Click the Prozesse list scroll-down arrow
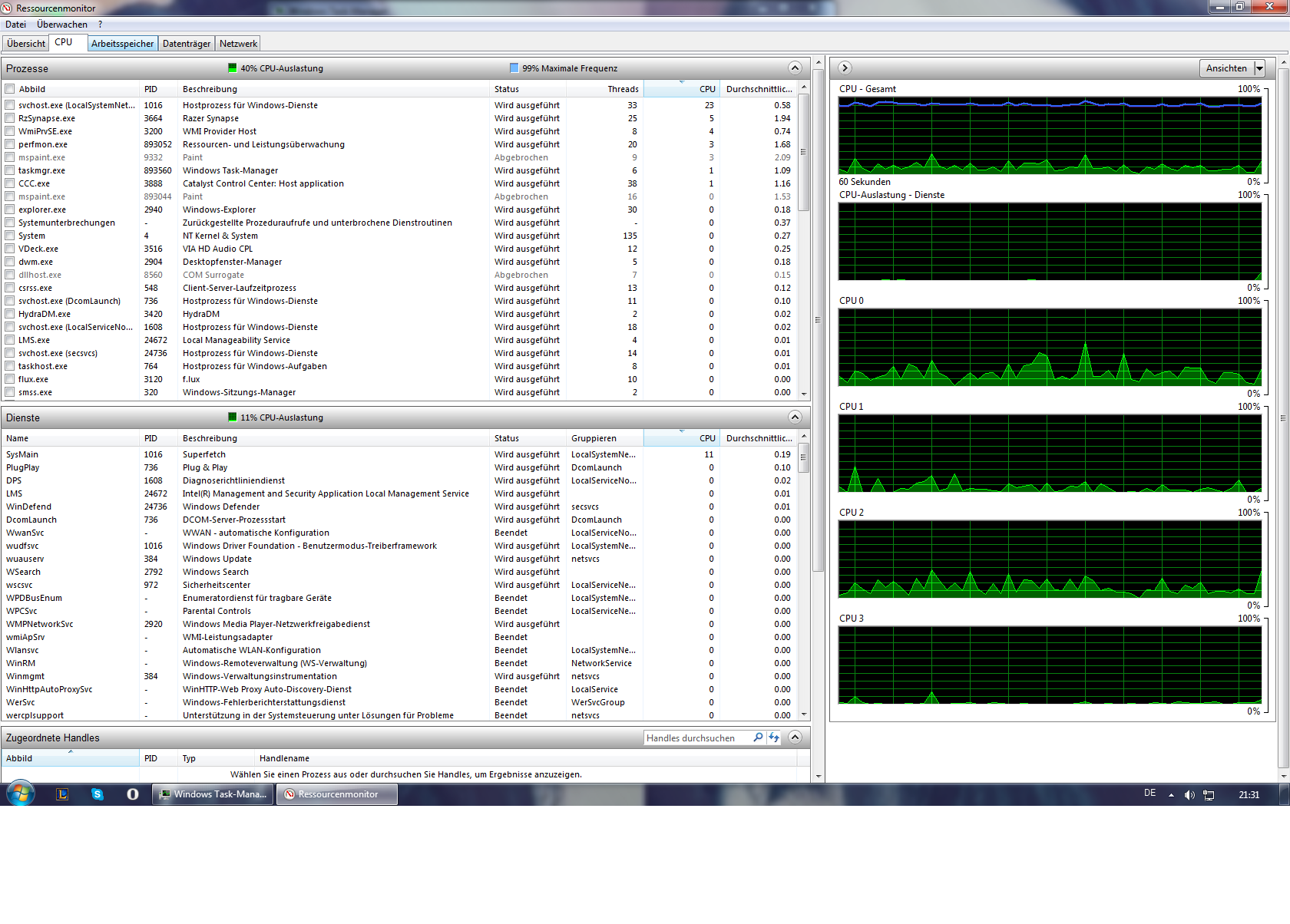The height and width of the screenshot is (924, 1290). pos(804,394)
